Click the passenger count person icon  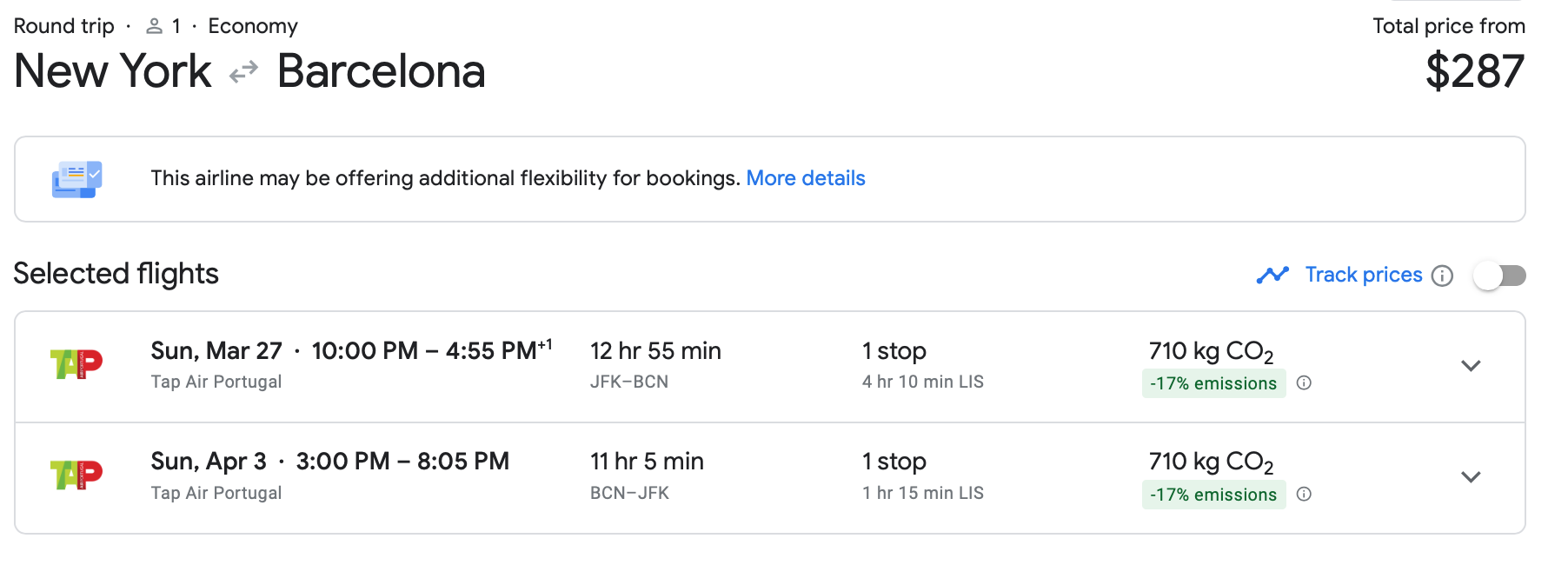154,26
